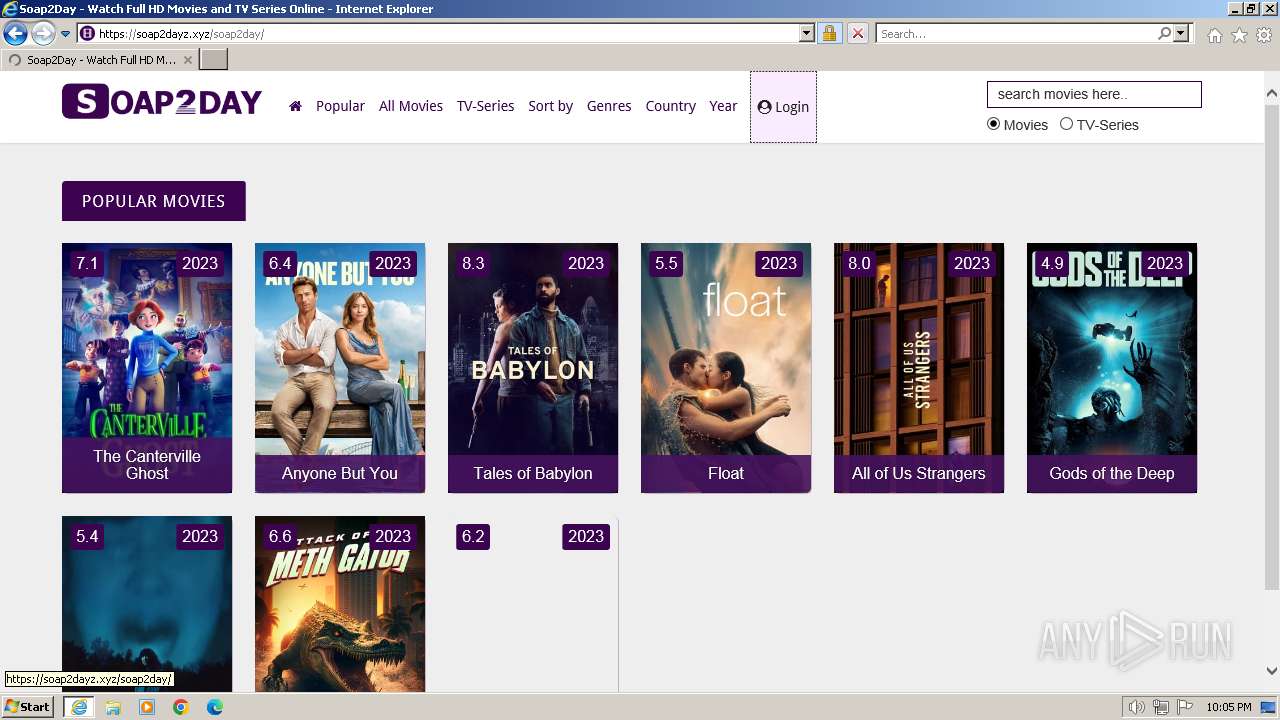Select the Movies radio button
This screenshot has width=1280, height=720.
993,124
